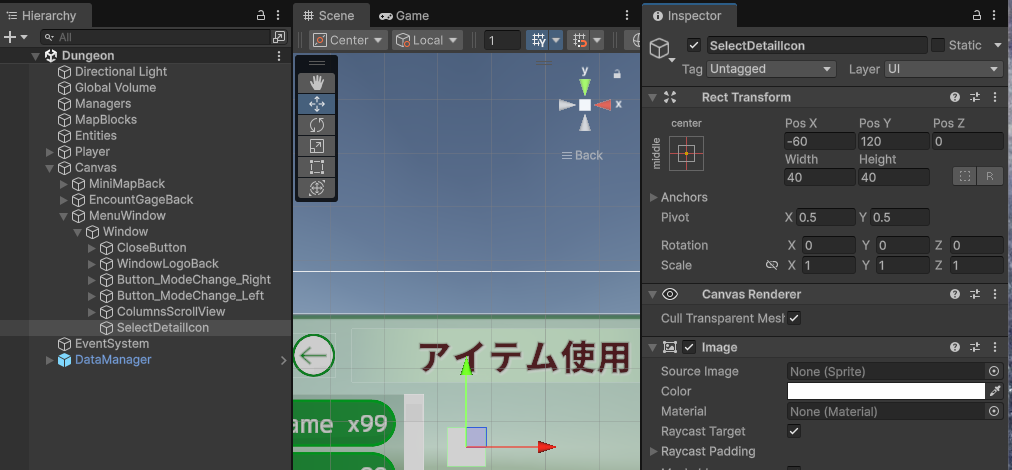Screen dimensions: 1012x470
Task: Pick color with the eyedropper icon
Action: tap(995, 391)
